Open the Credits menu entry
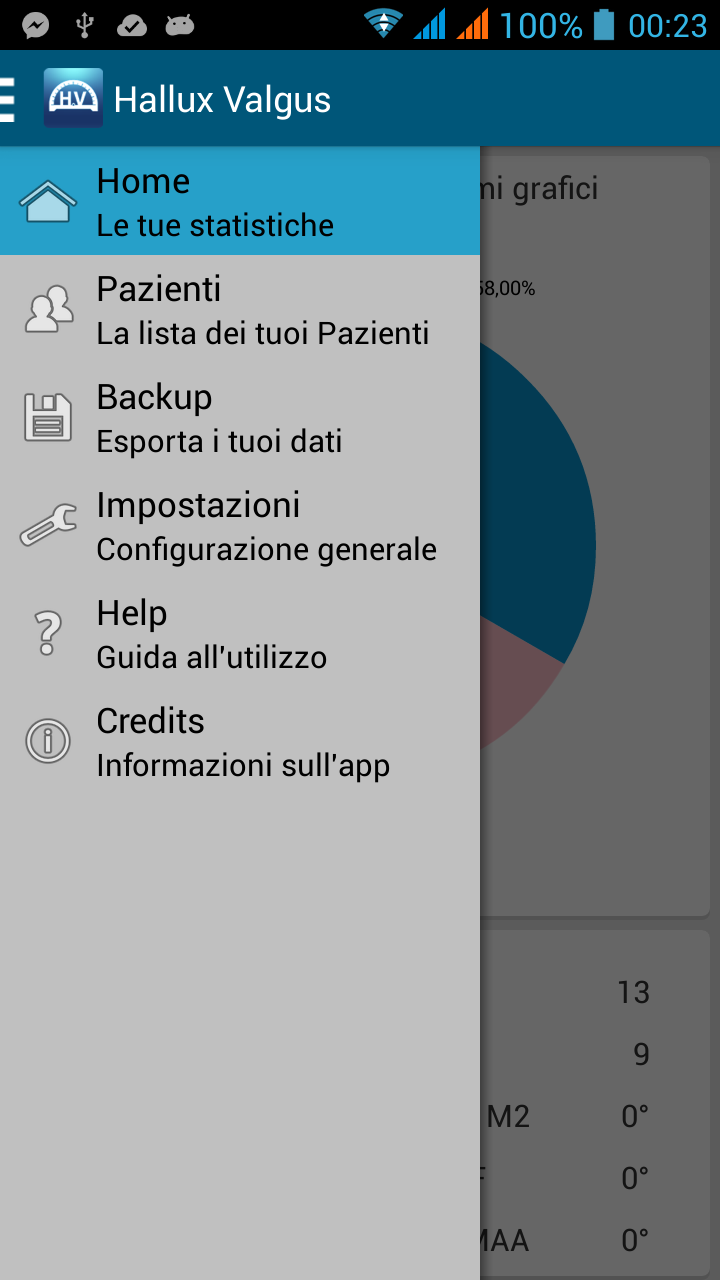Viewport: 720px width, 1280px height. pos(150,721)
